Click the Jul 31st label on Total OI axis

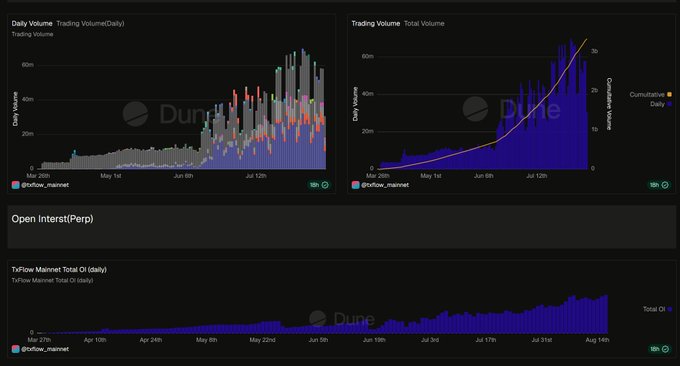542,340
